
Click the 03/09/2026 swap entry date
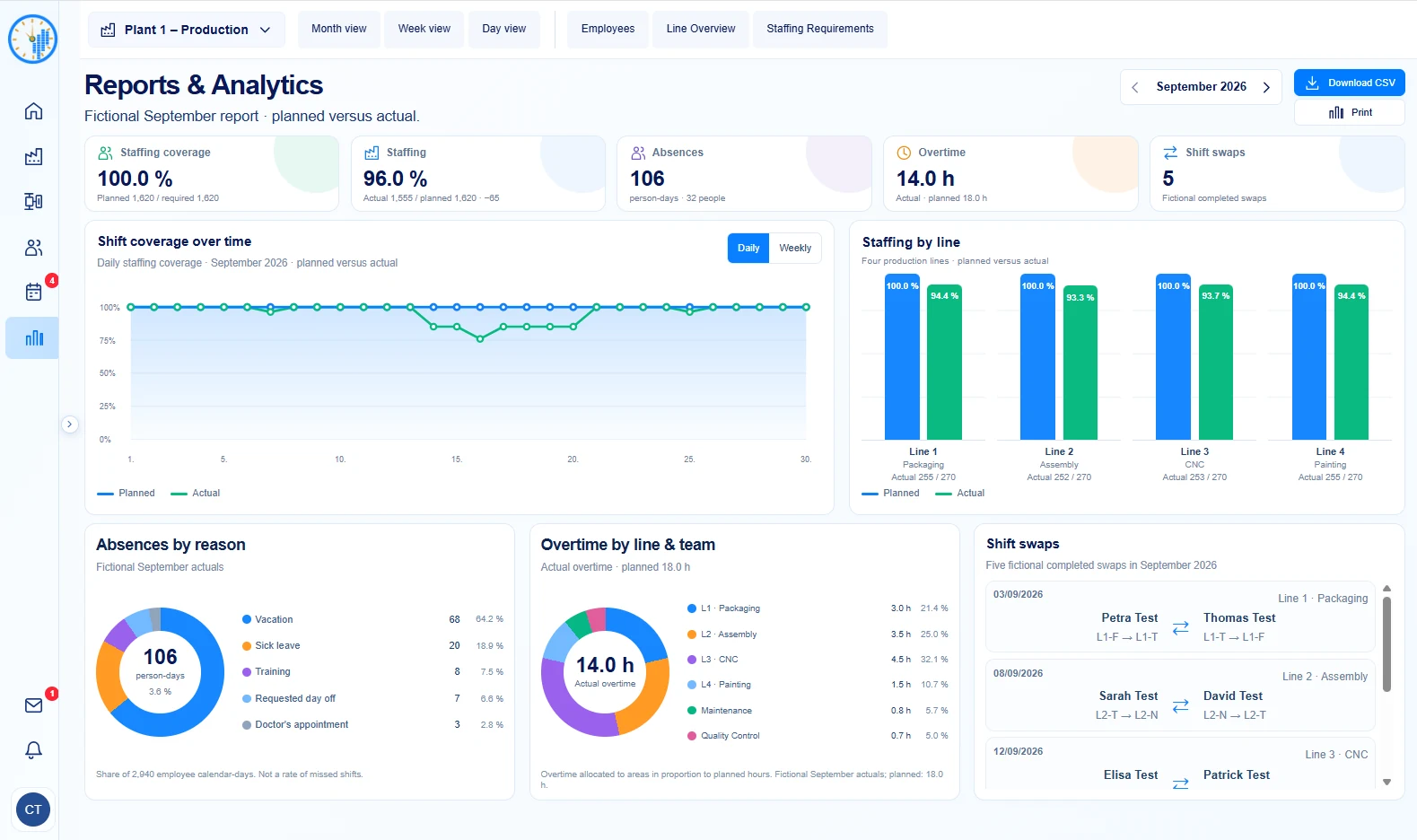[1018, 594]
